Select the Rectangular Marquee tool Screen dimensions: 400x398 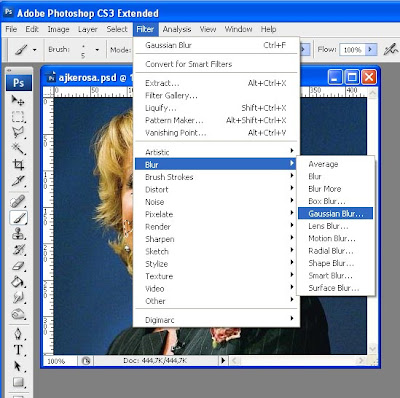(18, 117)
